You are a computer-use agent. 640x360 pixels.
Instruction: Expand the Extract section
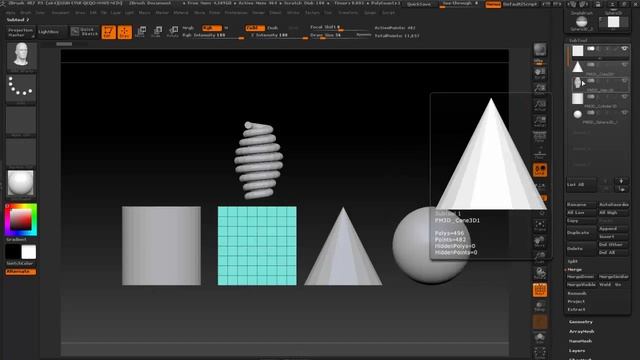576,309
